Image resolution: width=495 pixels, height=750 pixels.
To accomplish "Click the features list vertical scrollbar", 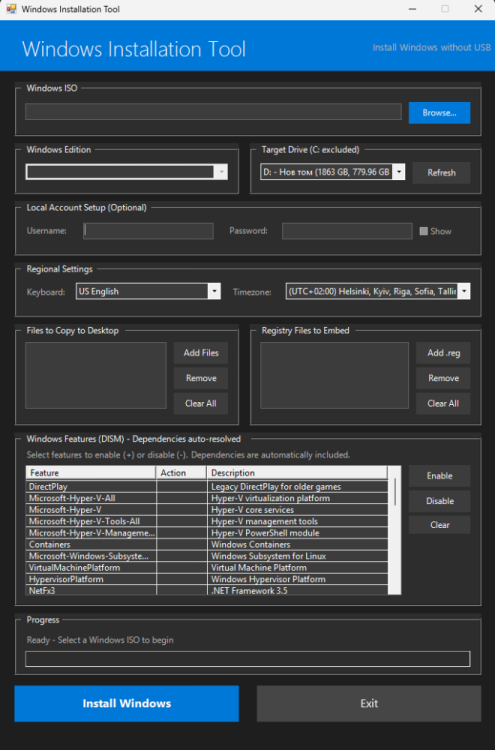I will point(395,530).
